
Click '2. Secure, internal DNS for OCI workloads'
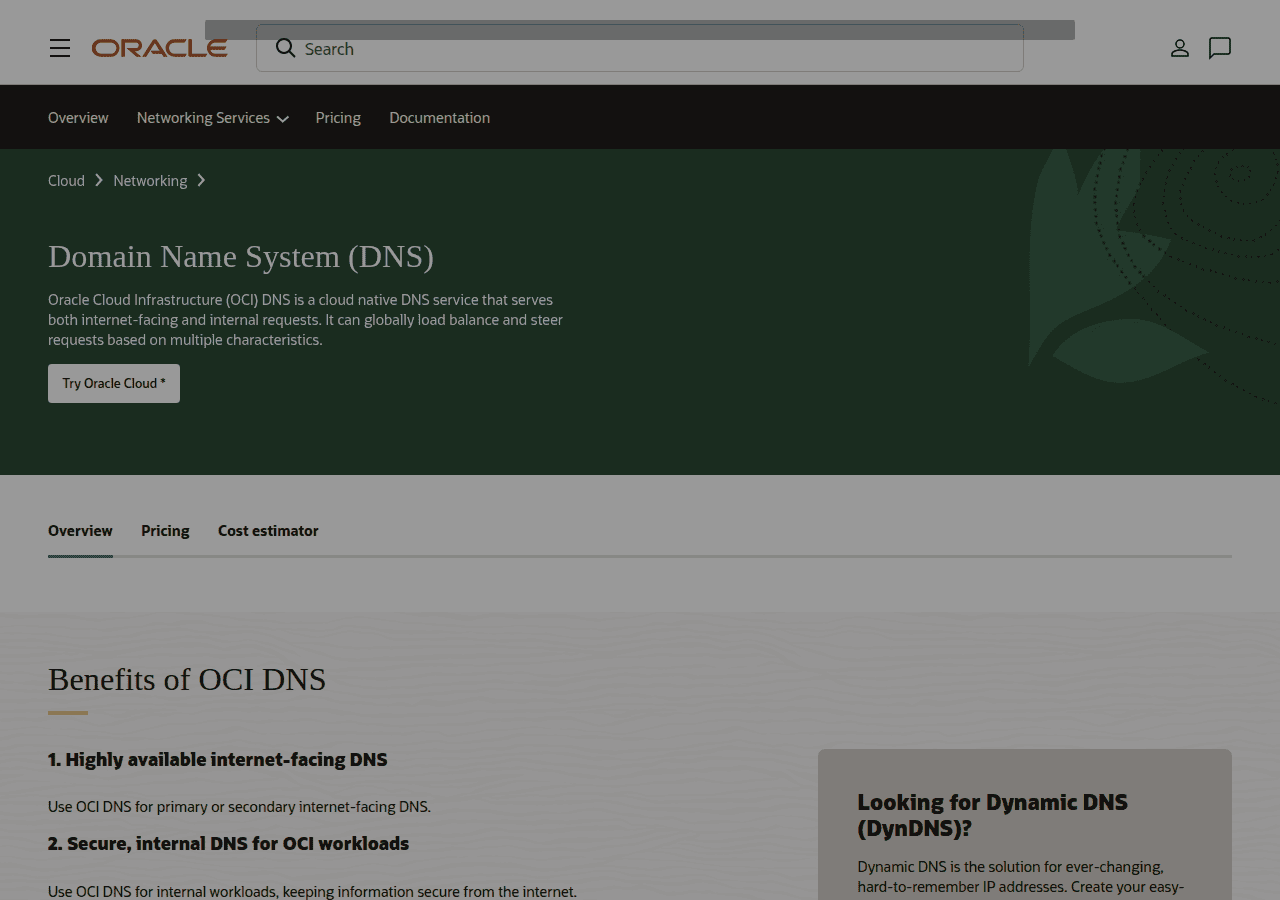(x=228, y=844)
